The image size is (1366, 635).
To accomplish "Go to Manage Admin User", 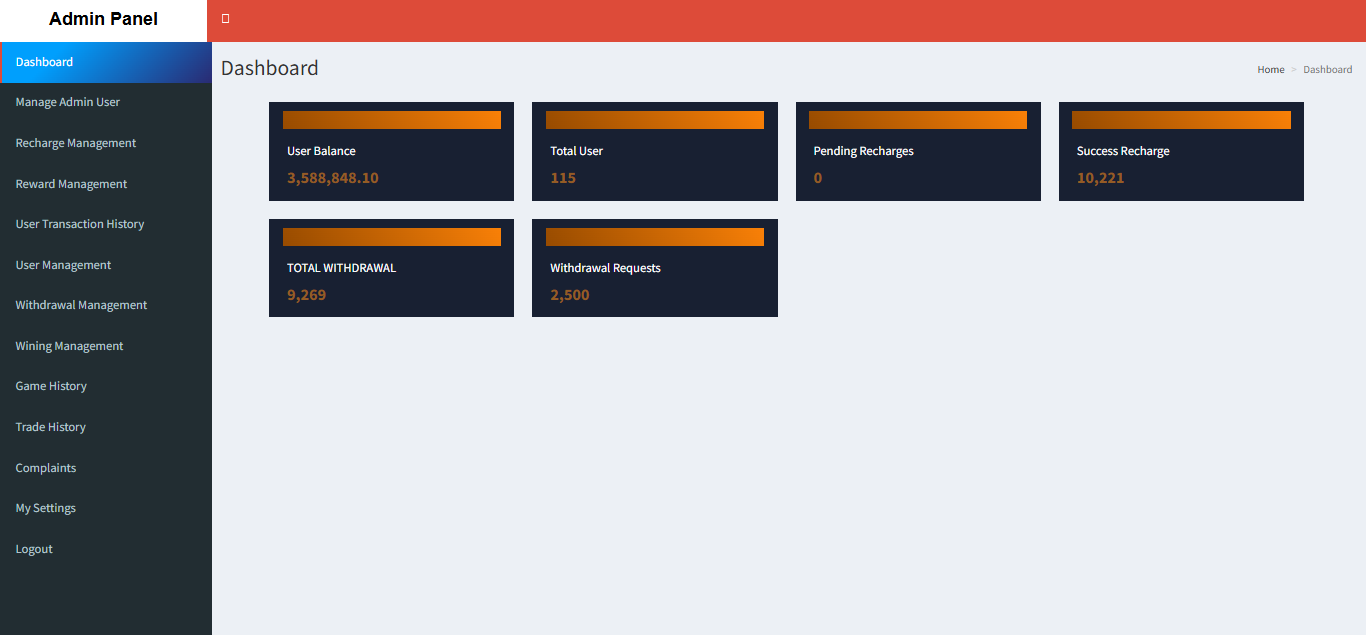I will pos(68,102).
